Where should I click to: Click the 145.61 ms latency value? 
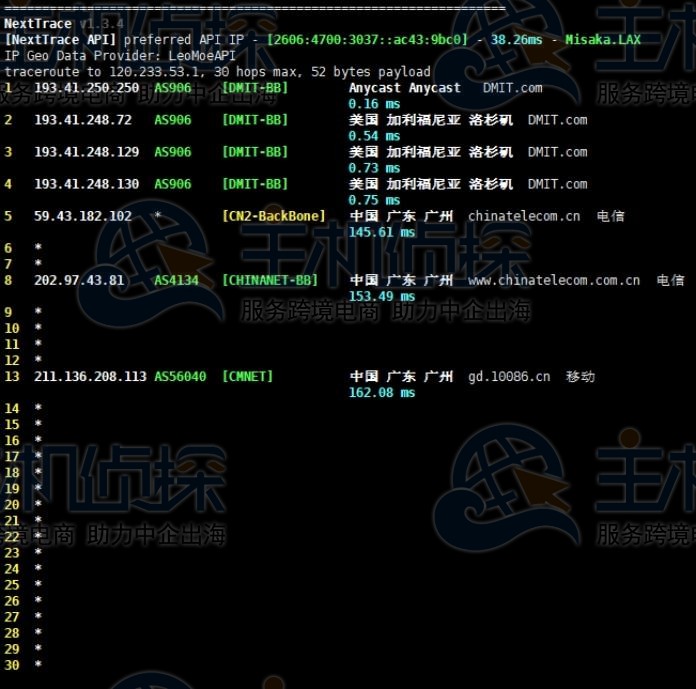click(x=382, y=232)
